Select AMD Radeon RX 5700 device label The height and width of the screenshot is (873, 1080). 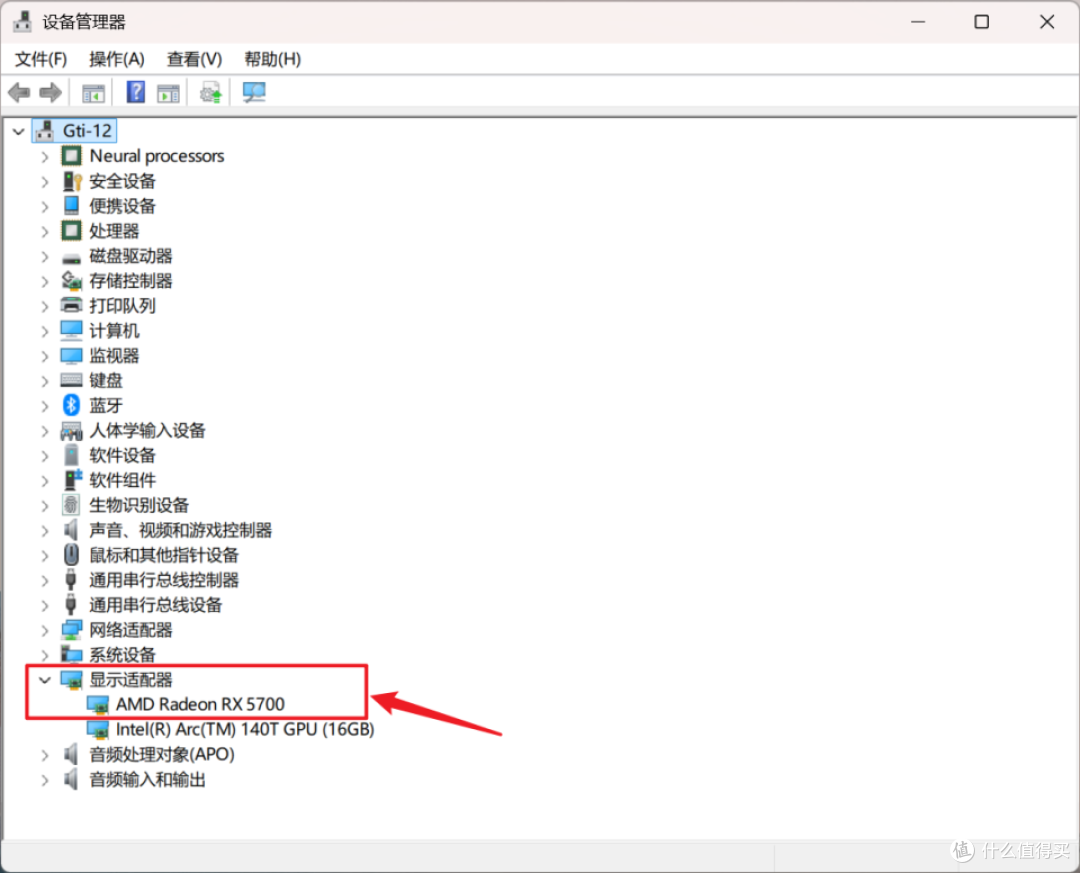pyautogui.click(x=200, y=704)
